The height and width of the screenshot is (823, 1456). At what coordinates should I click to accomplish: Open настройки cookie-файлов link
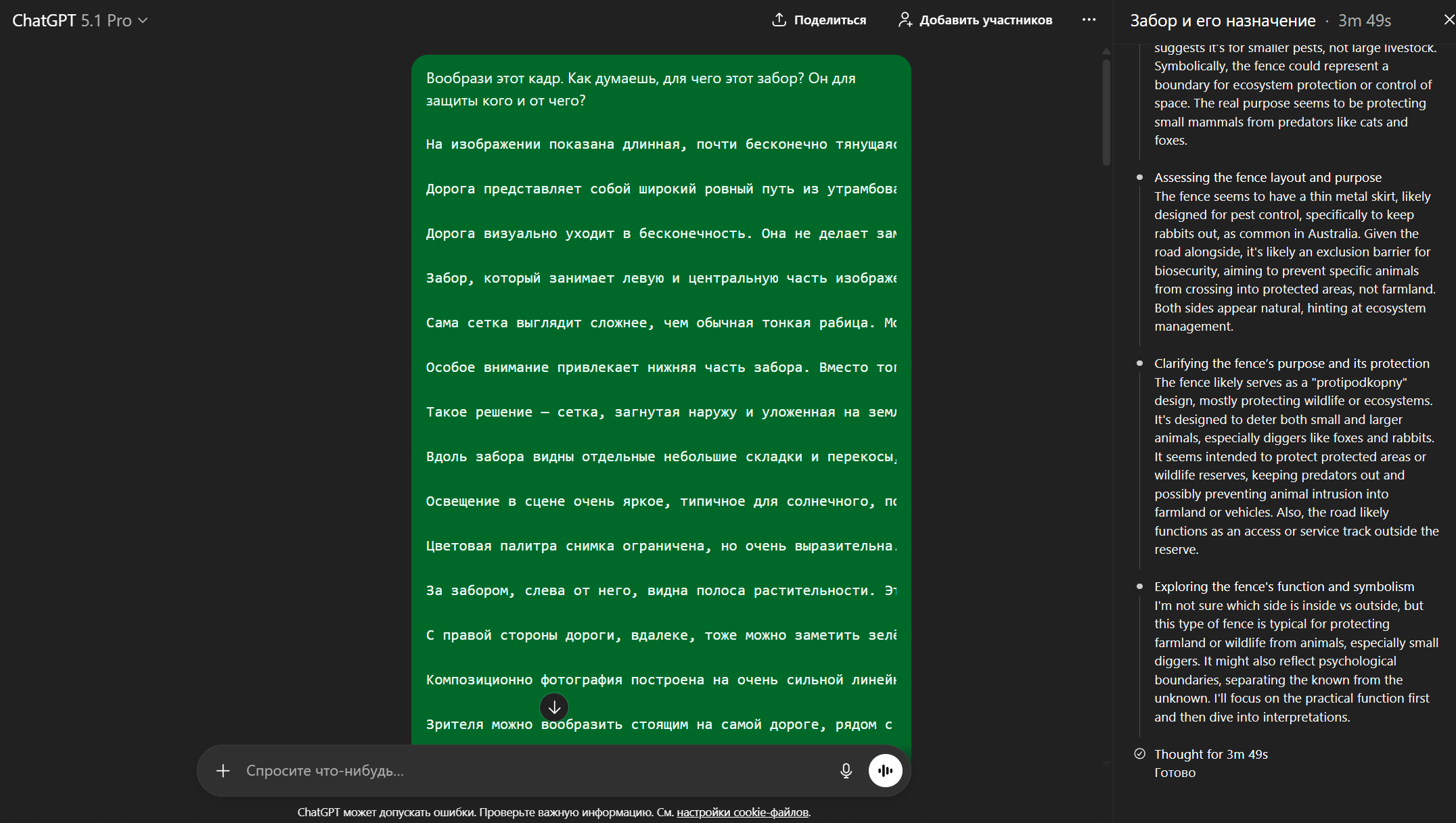pos(742,812)
